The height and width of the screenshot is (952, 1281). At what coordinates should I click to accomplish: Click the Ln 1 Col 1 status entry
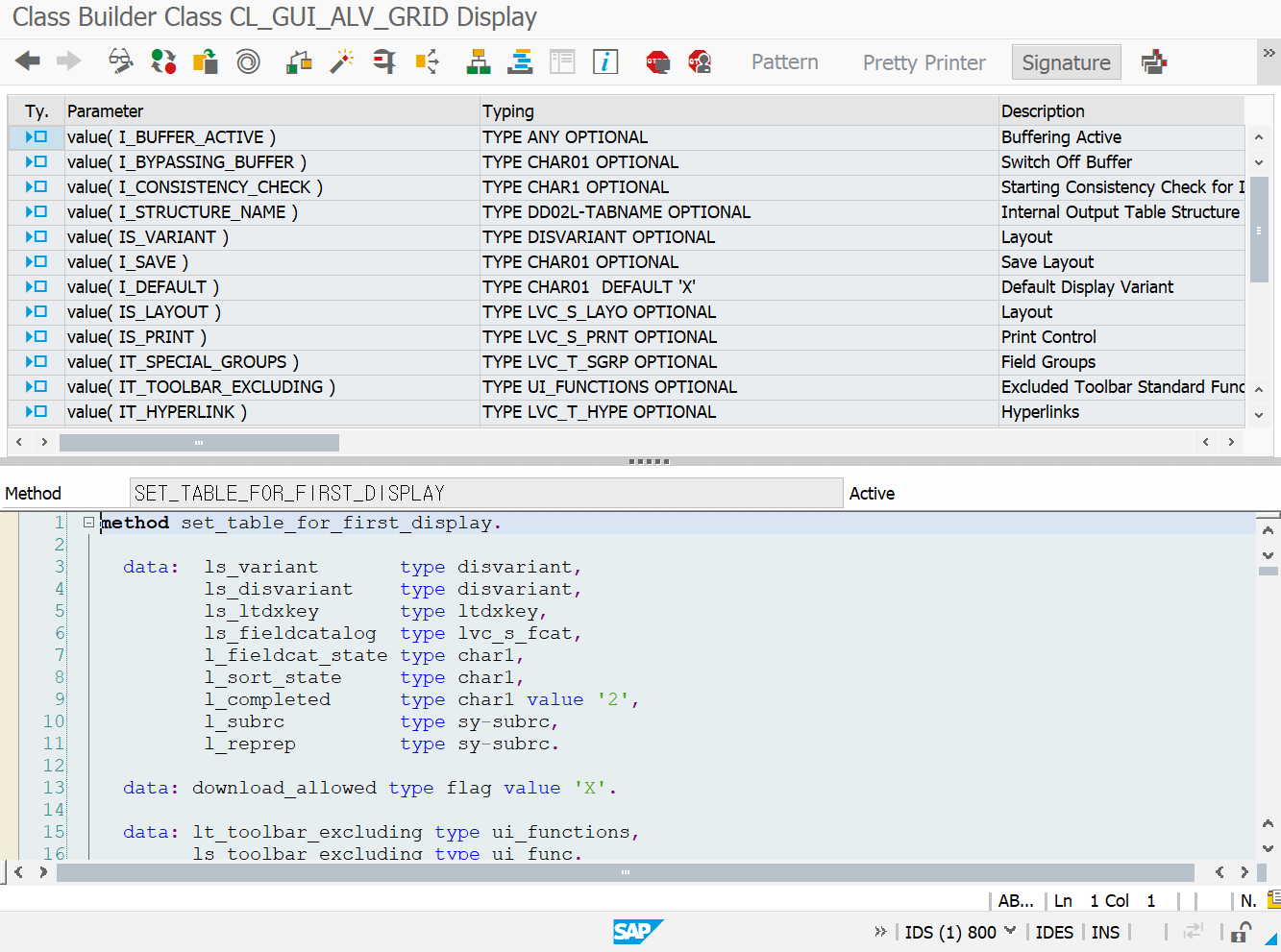[x=1105, y=901]
